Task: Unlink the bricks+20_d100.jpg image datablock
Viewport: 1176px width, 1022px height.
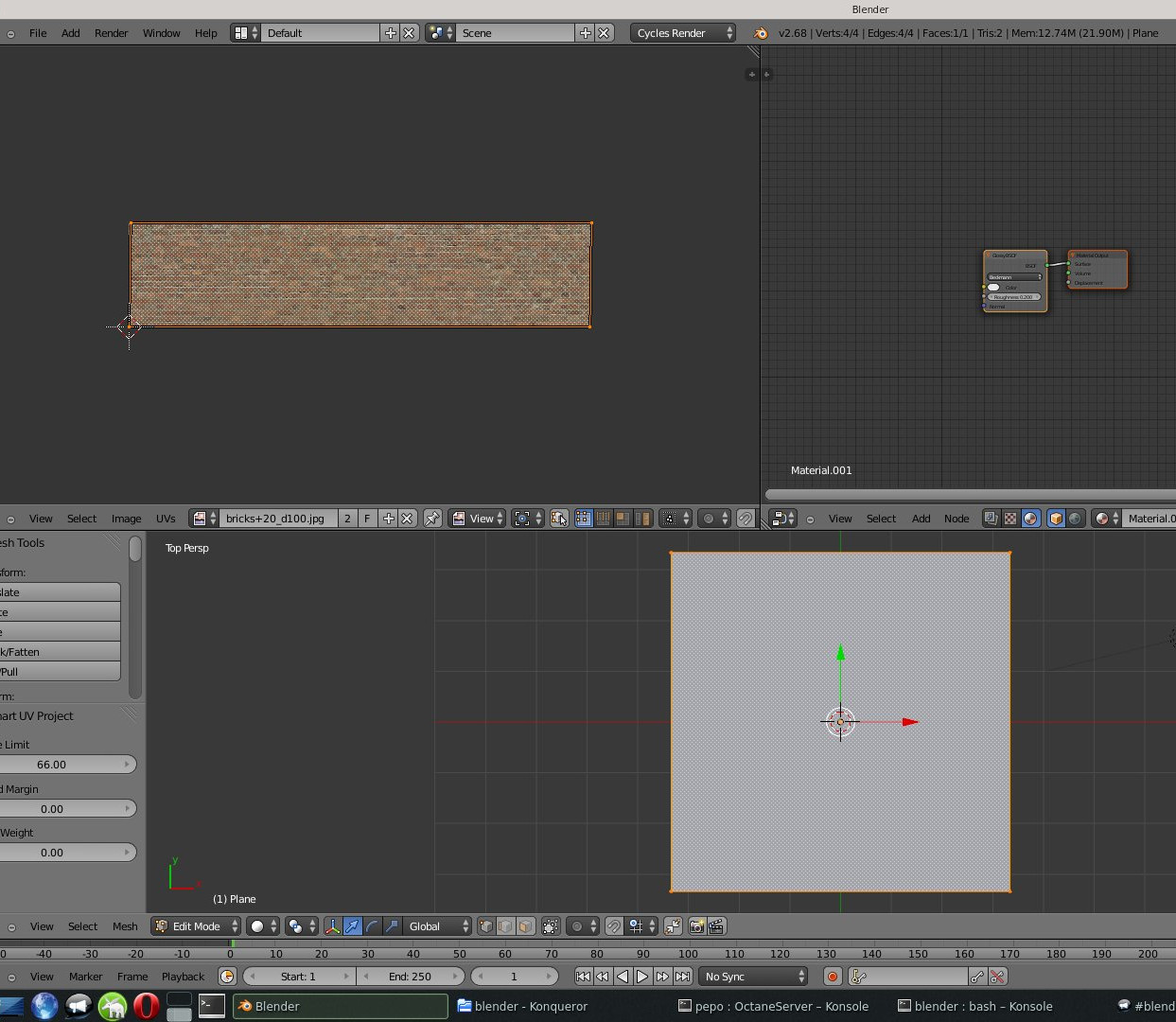Action: tap(407, 519)
